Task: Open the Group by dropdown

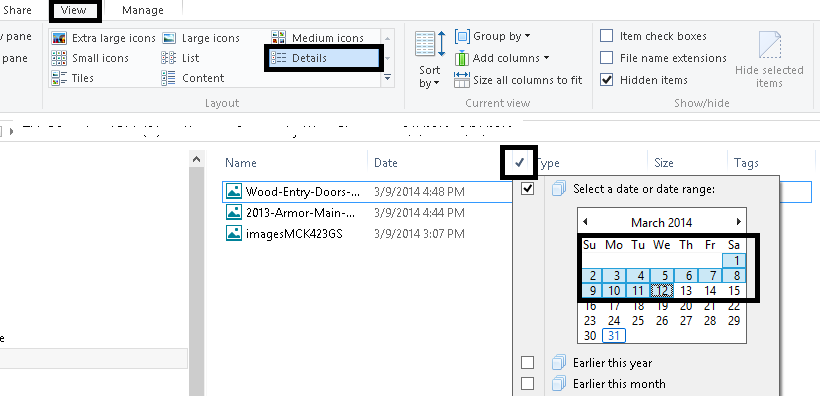Action: [x=493, y=36]
